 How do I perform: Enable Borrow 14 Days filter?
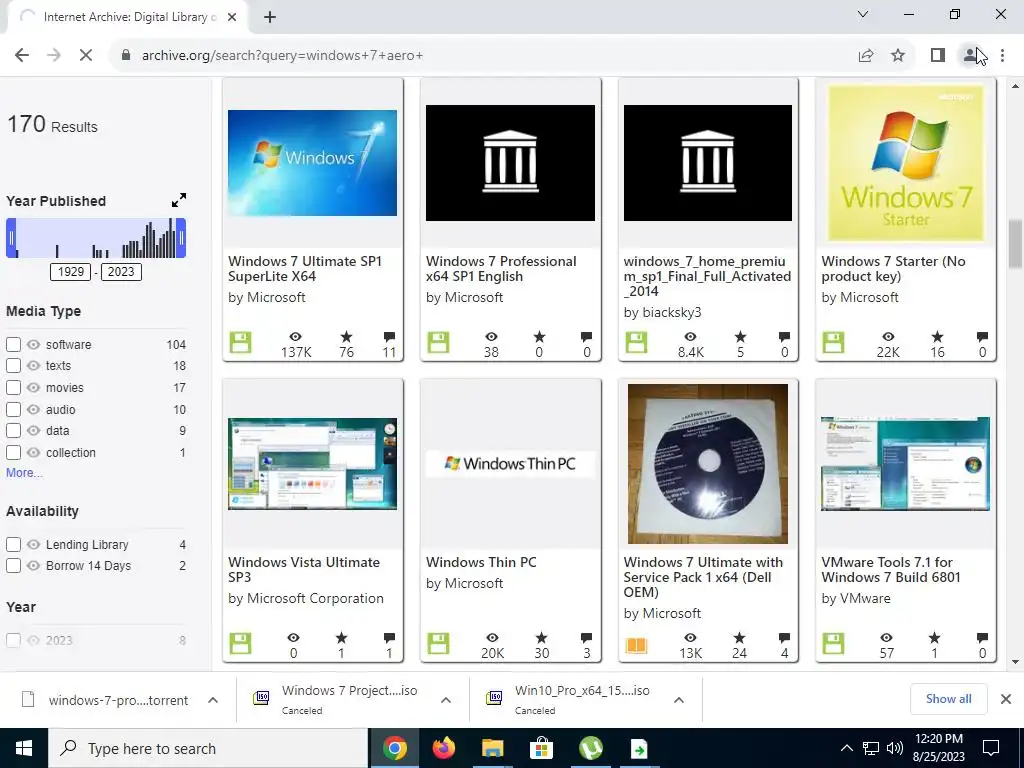pos(13,566)
